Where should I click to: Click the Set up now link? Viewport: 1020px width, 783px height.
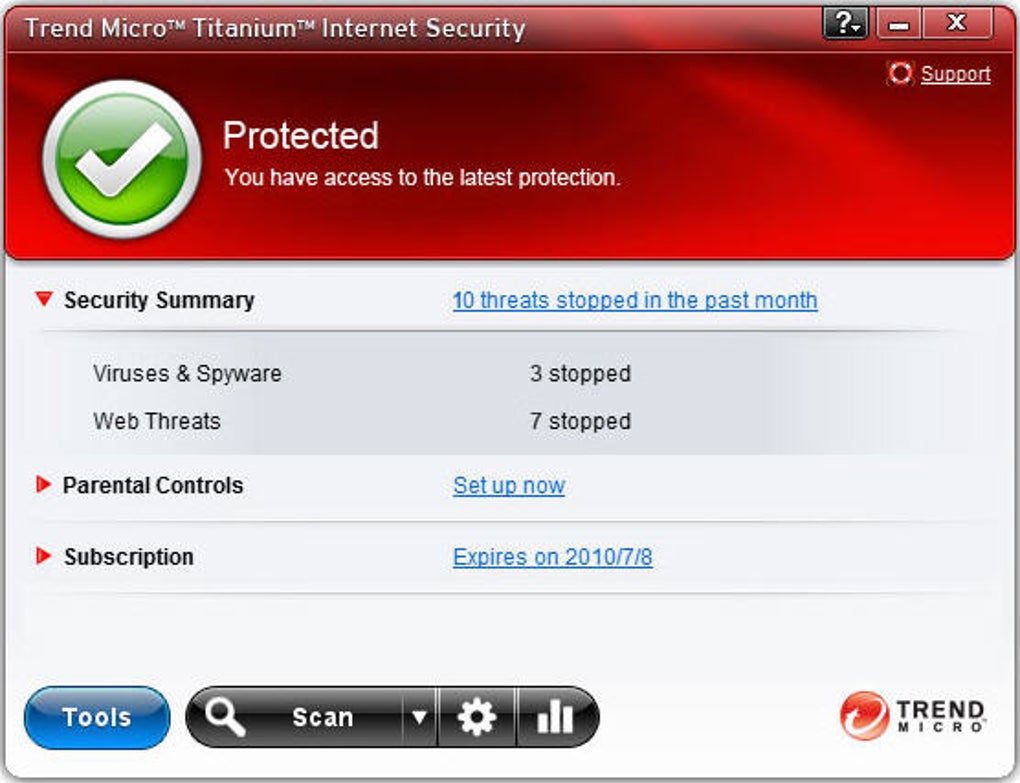tap(508, 486)
